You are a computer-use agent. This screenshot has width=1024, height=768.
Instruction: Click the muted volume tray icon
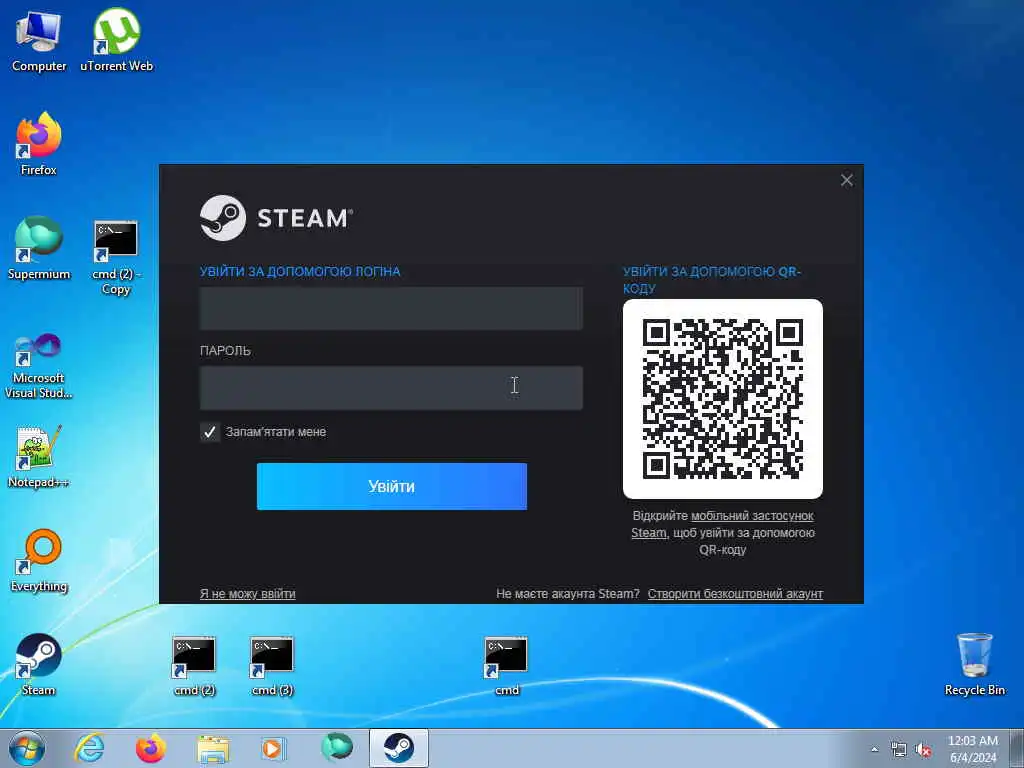[x=923, y=750]
